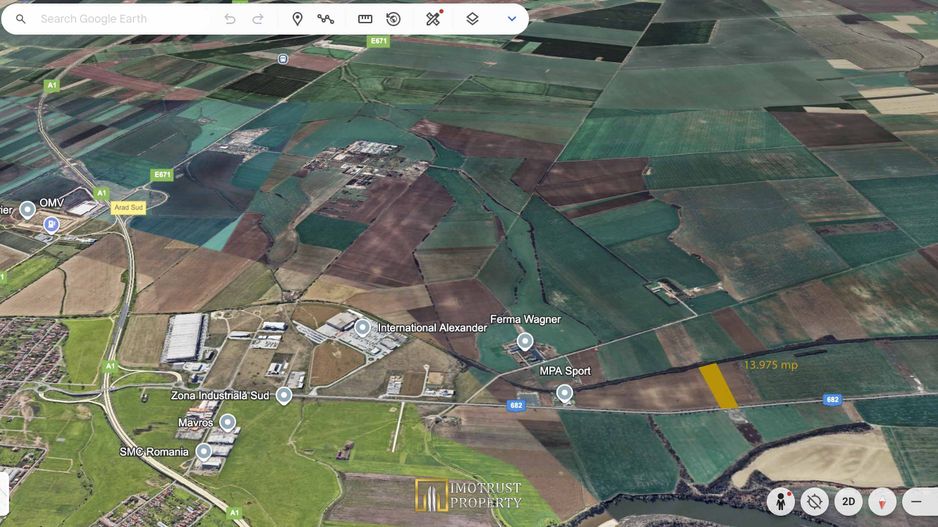Select the Zona Industrială Sud pin

(284, 395)
